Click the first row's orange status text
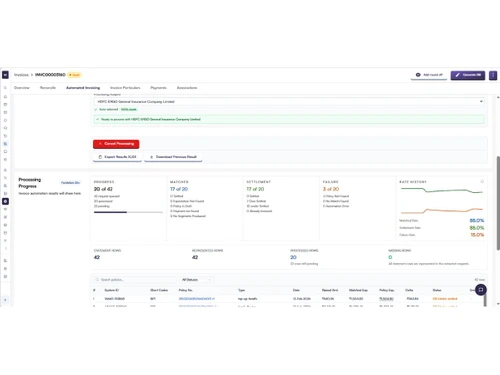The height and width of the screenshot is (375, 500). pos(445,299)
